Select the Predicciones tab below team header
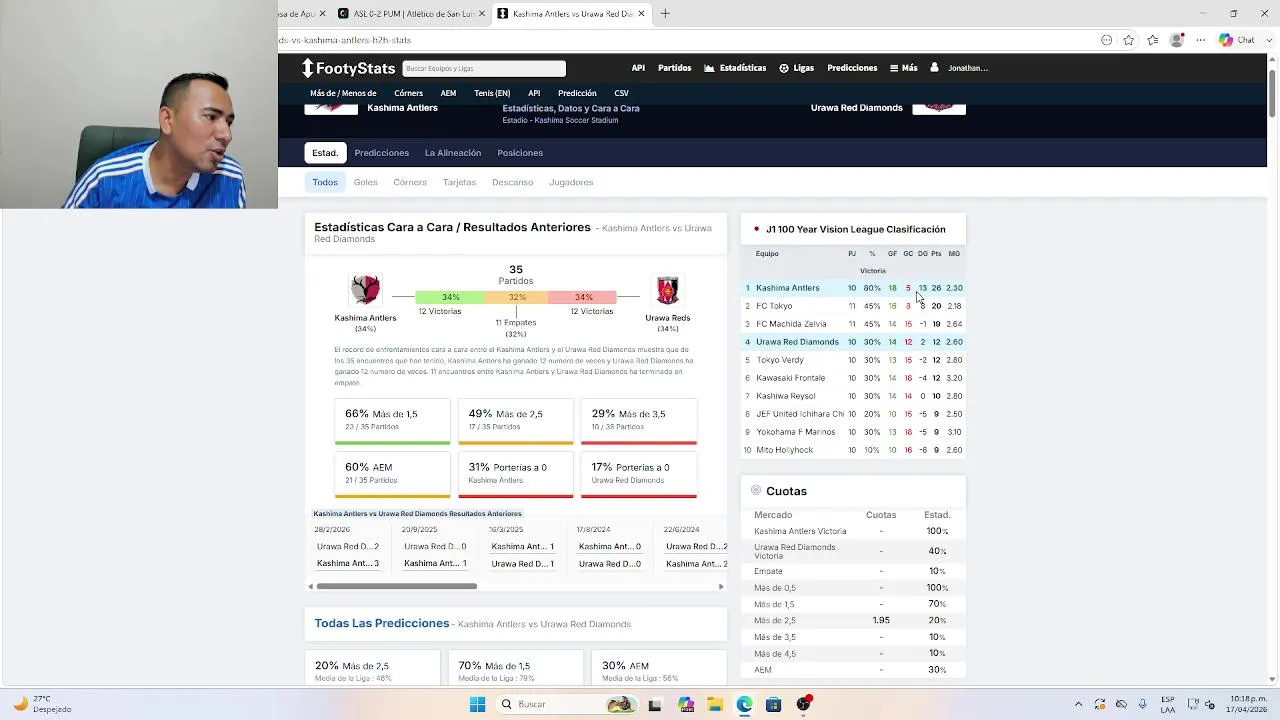The height and width of the screenshot is (720, 1280). [x=381, y=153]
